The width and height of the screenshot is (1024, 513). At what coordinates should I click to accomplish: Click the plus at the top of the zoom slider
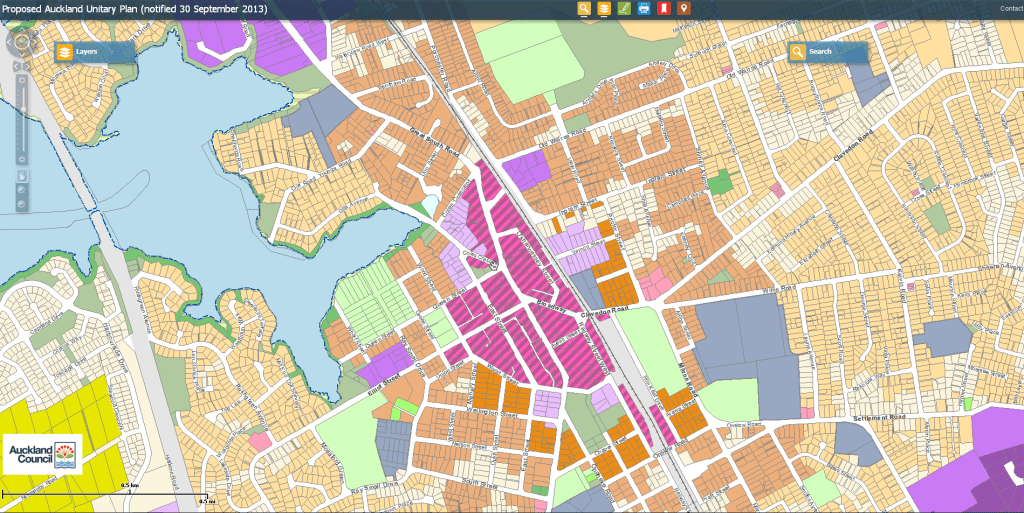pos(22,81)
